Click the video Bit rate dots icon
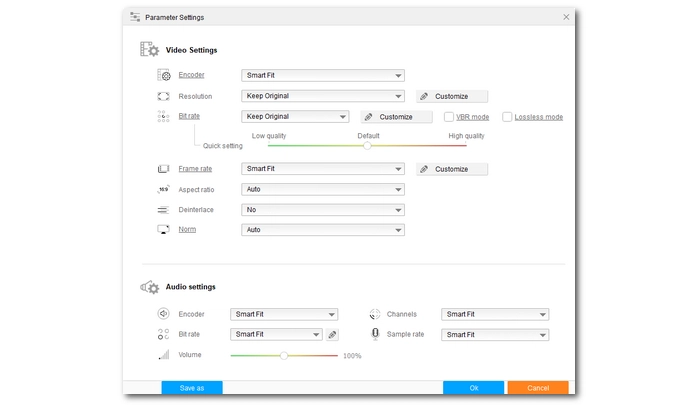This screenshot has height=405, width=700. [x=163, y=116]
